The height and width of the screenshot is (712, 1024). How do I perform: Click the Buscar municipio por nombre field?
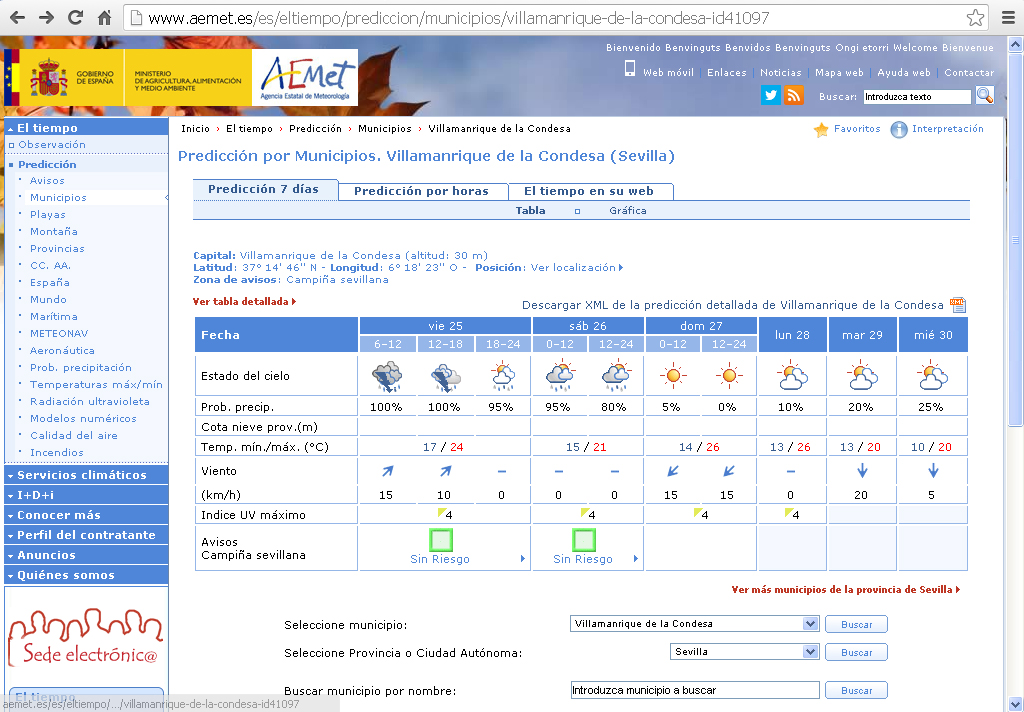click(x=693, y=690)
